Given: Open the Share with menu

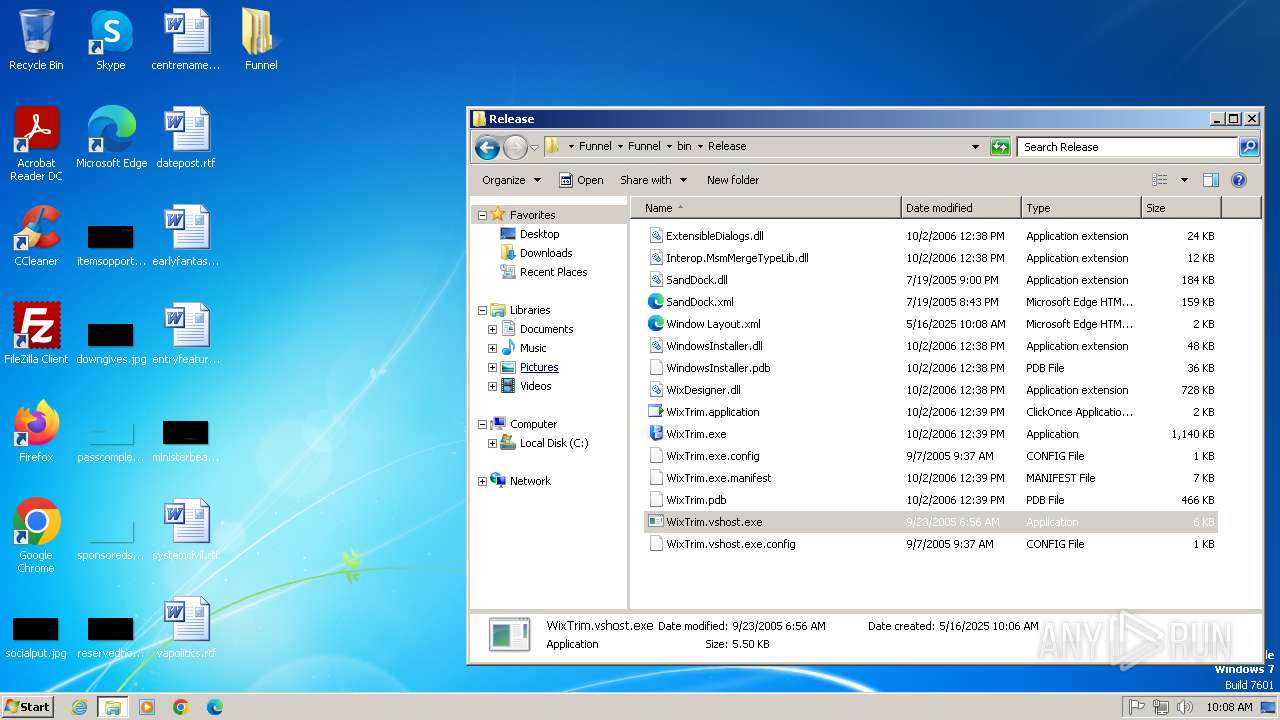Looking at the screenshot, I should coord(654,180).
